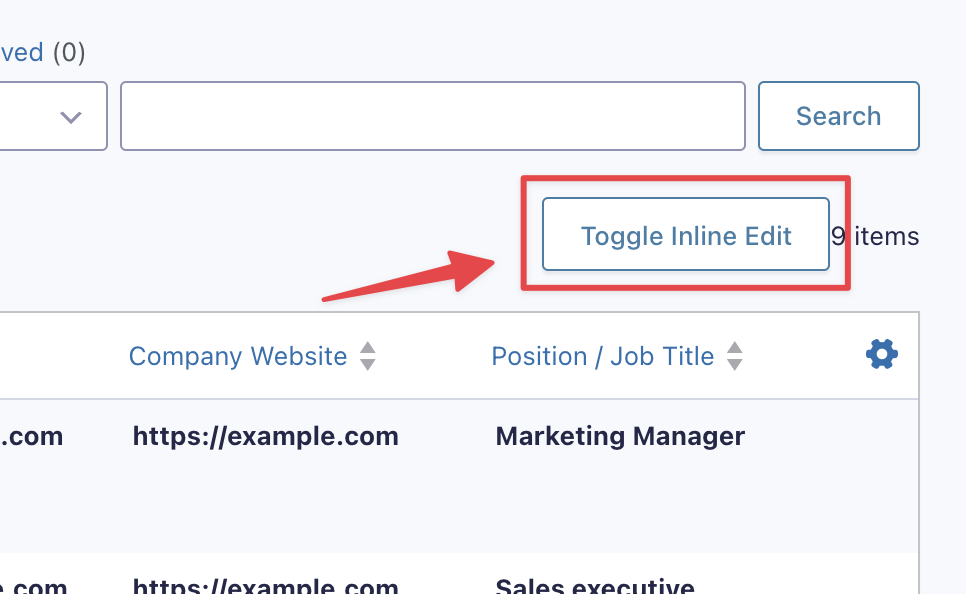Click Company Website descending sort arrow
Image resolution: width=966 pixels, height=594 pixels.
click(x=368, y=364)
